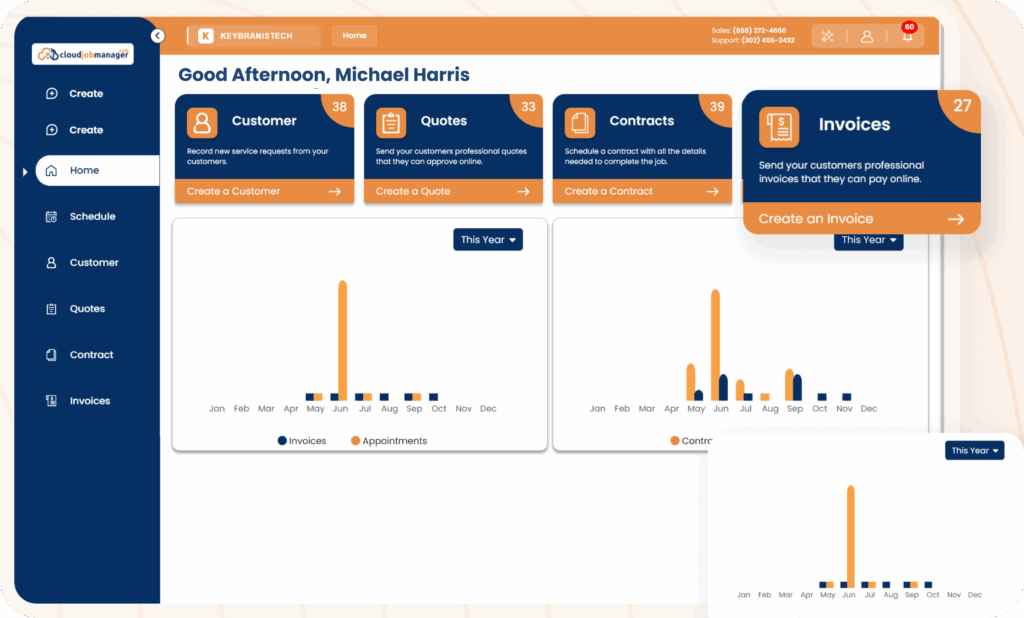Click the Home tab in top bar
This screenshot has width=1024, height=618.
pyautogui.click(x=354, y=36)
